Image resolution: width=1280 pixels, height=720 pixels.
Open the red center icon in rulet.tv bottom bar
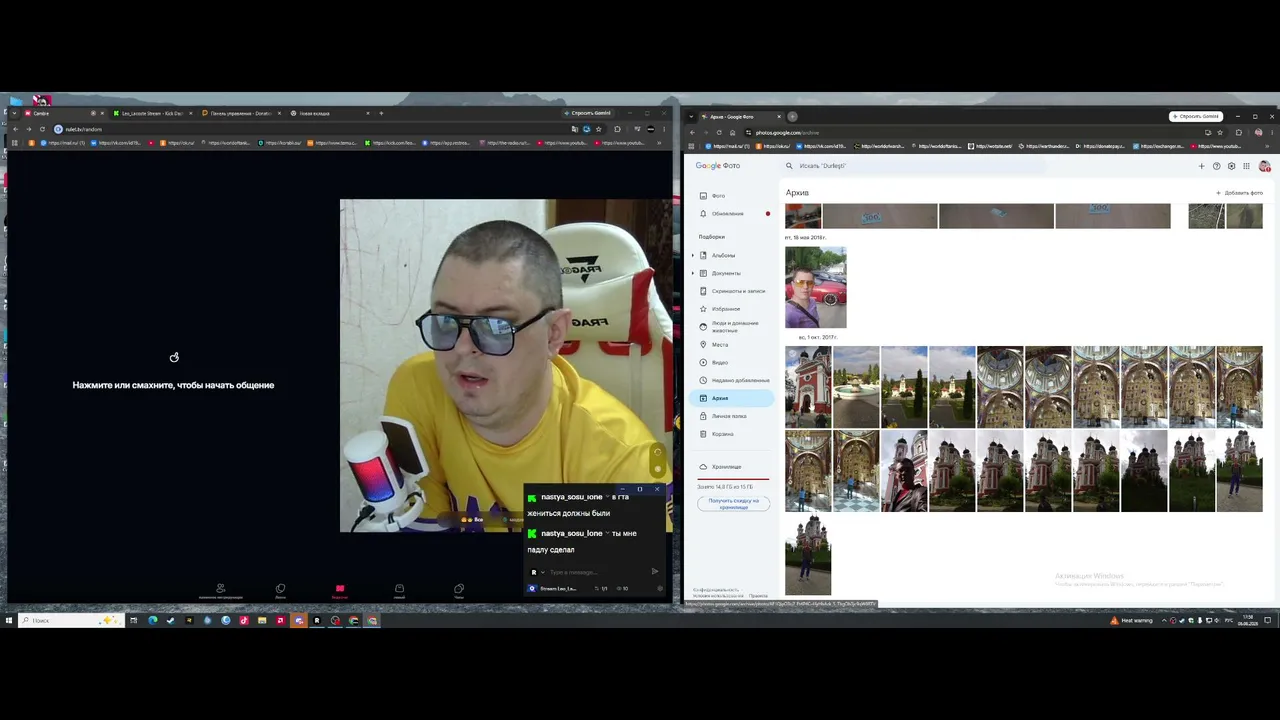click(340, 590)
